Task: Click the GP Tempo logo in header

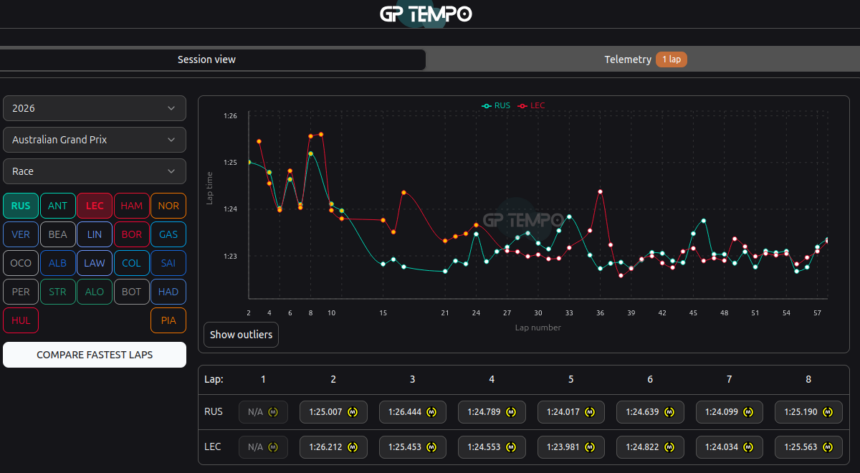Action: tap(425, 14)
